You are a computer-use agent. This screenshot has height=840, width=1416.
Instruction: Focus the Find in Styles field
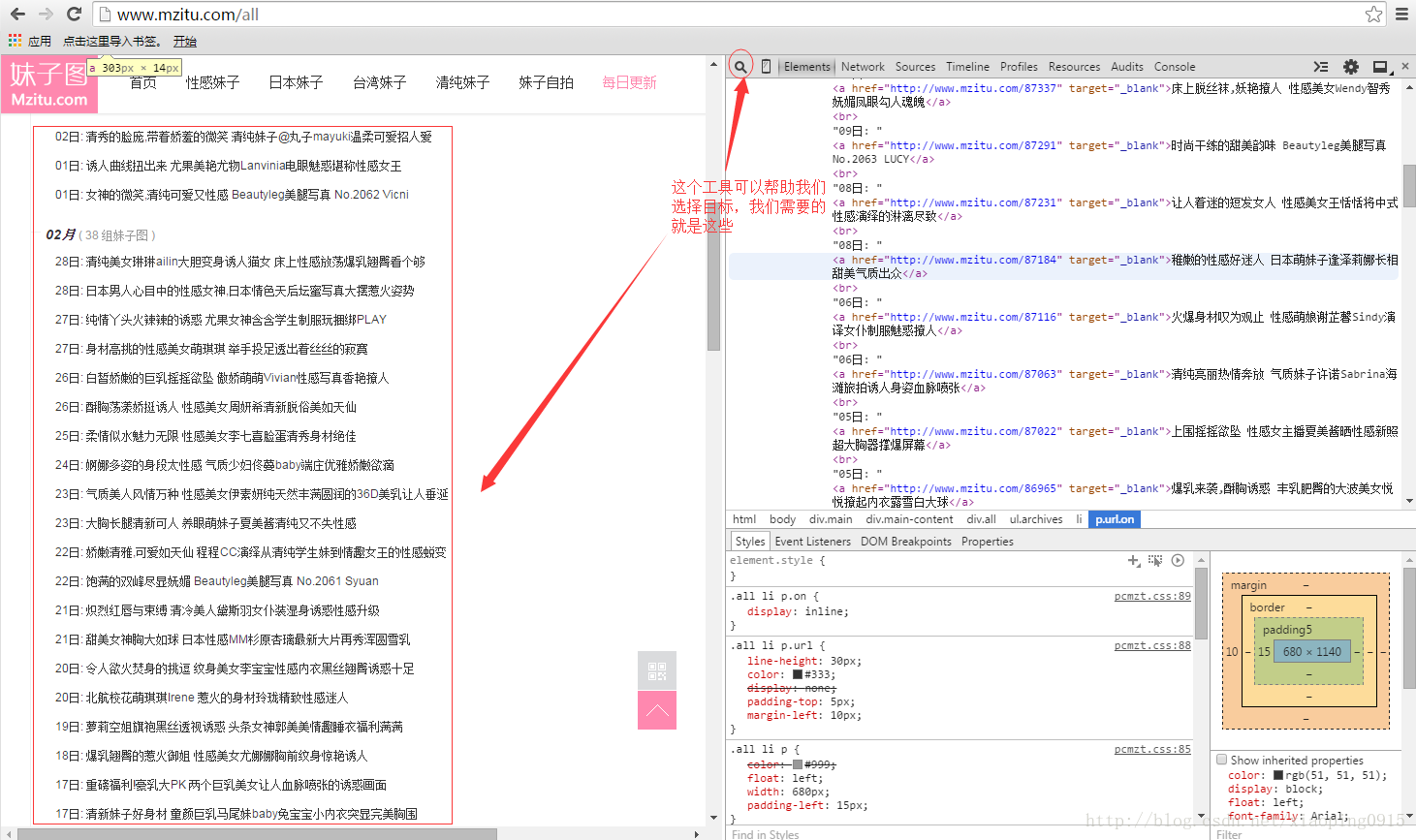(x=960, y=834)
